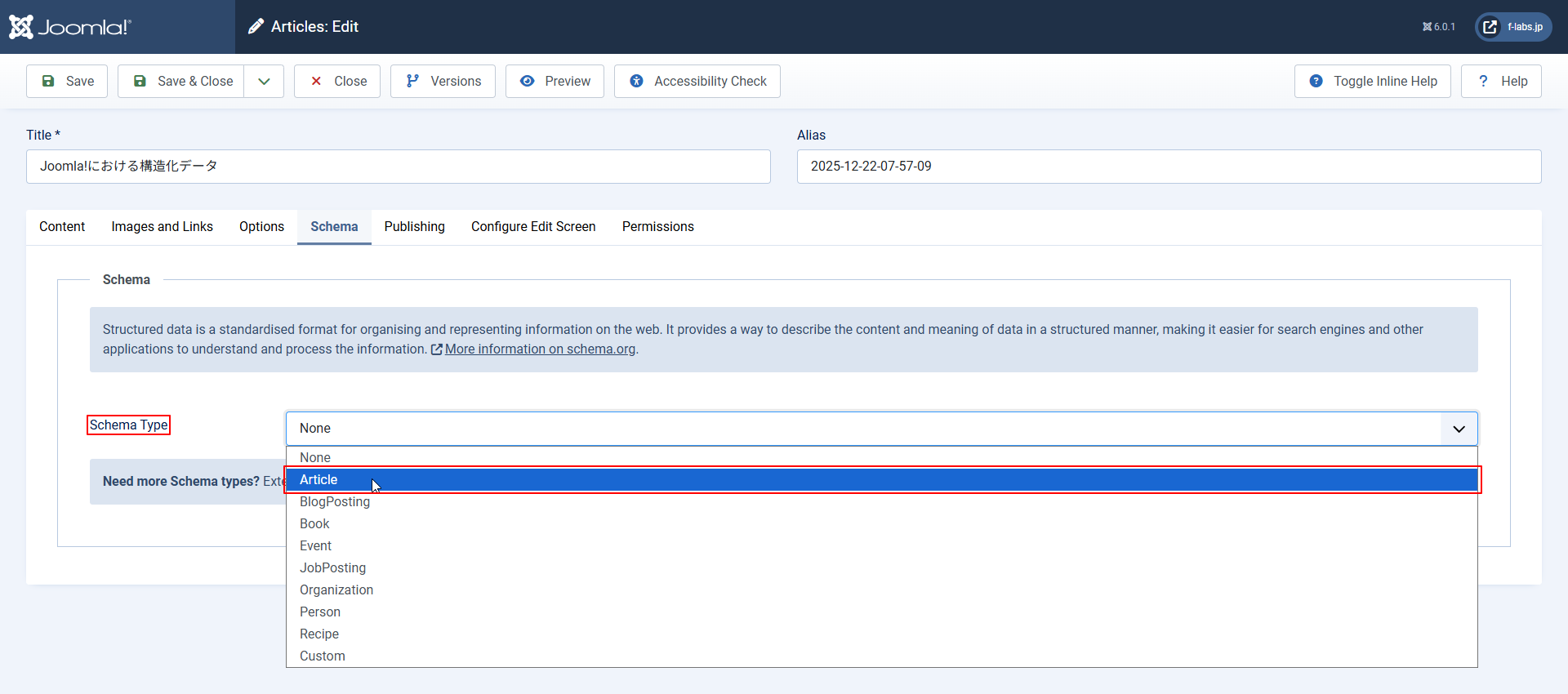Image resolution: width=1568 pixels, height=694 pixels.
Task: Click into the Alias input field
Action: point(1169,167)
